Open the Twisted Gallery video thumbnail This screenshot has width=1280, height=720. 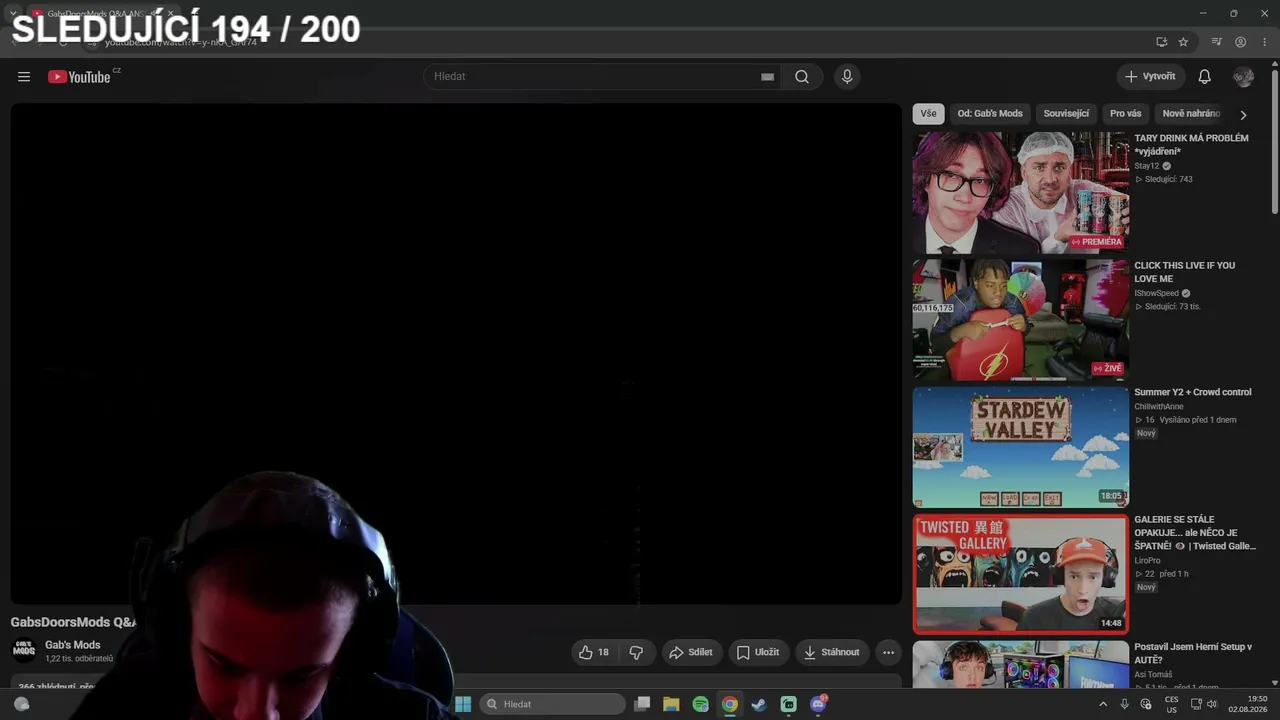(1020, 574)
